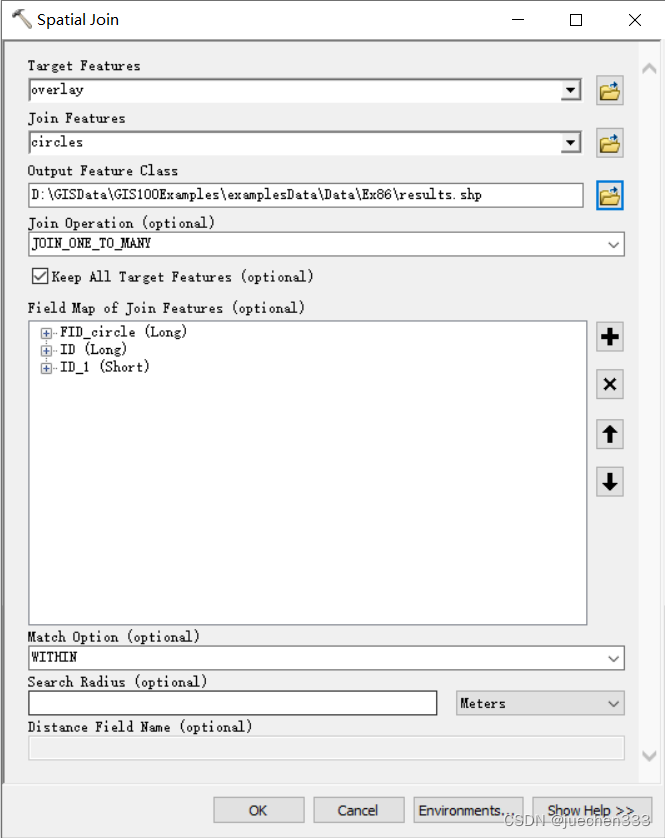Expand the FID_circle (Long) field node

coord(47,333)
